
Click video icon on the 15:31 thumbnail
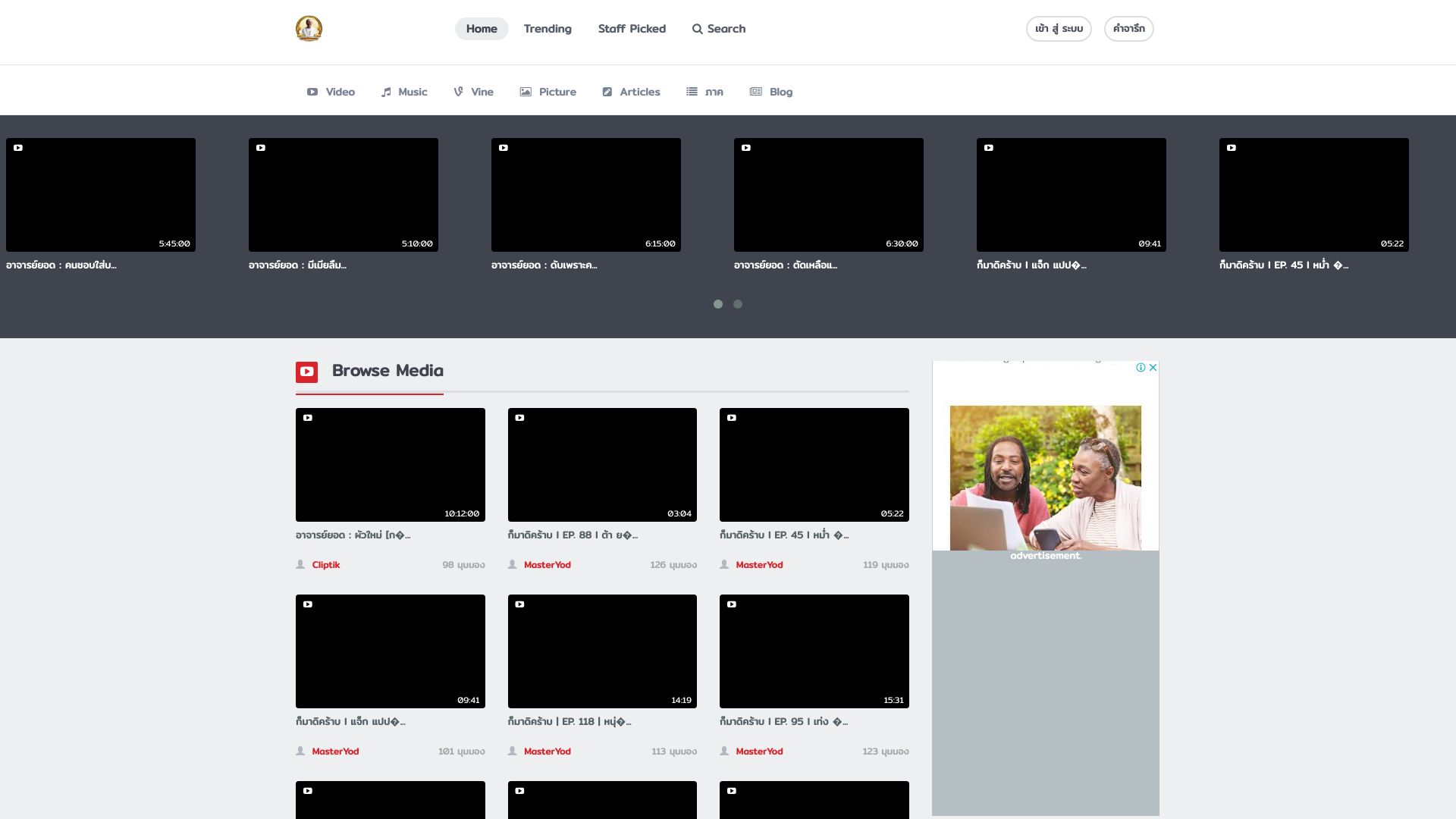point(732,604)
